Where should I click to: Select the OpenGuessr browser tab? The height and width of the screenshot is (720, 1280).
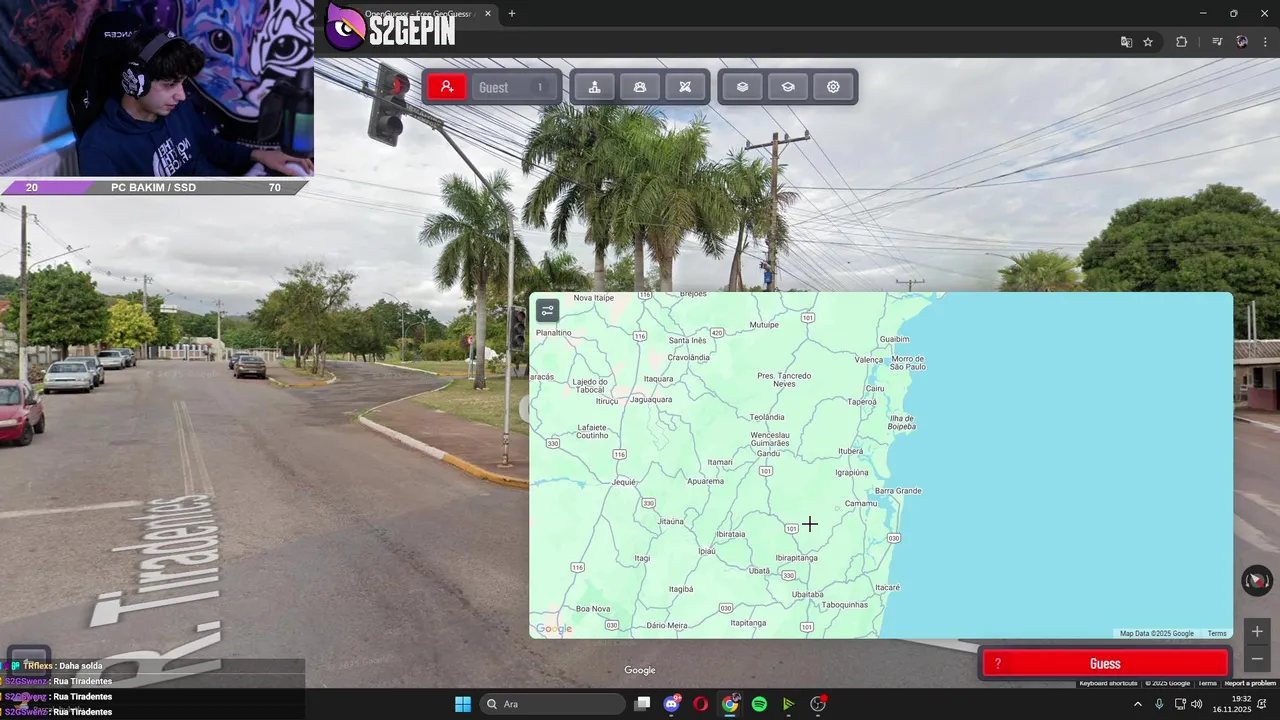click(x=420, y=14)
